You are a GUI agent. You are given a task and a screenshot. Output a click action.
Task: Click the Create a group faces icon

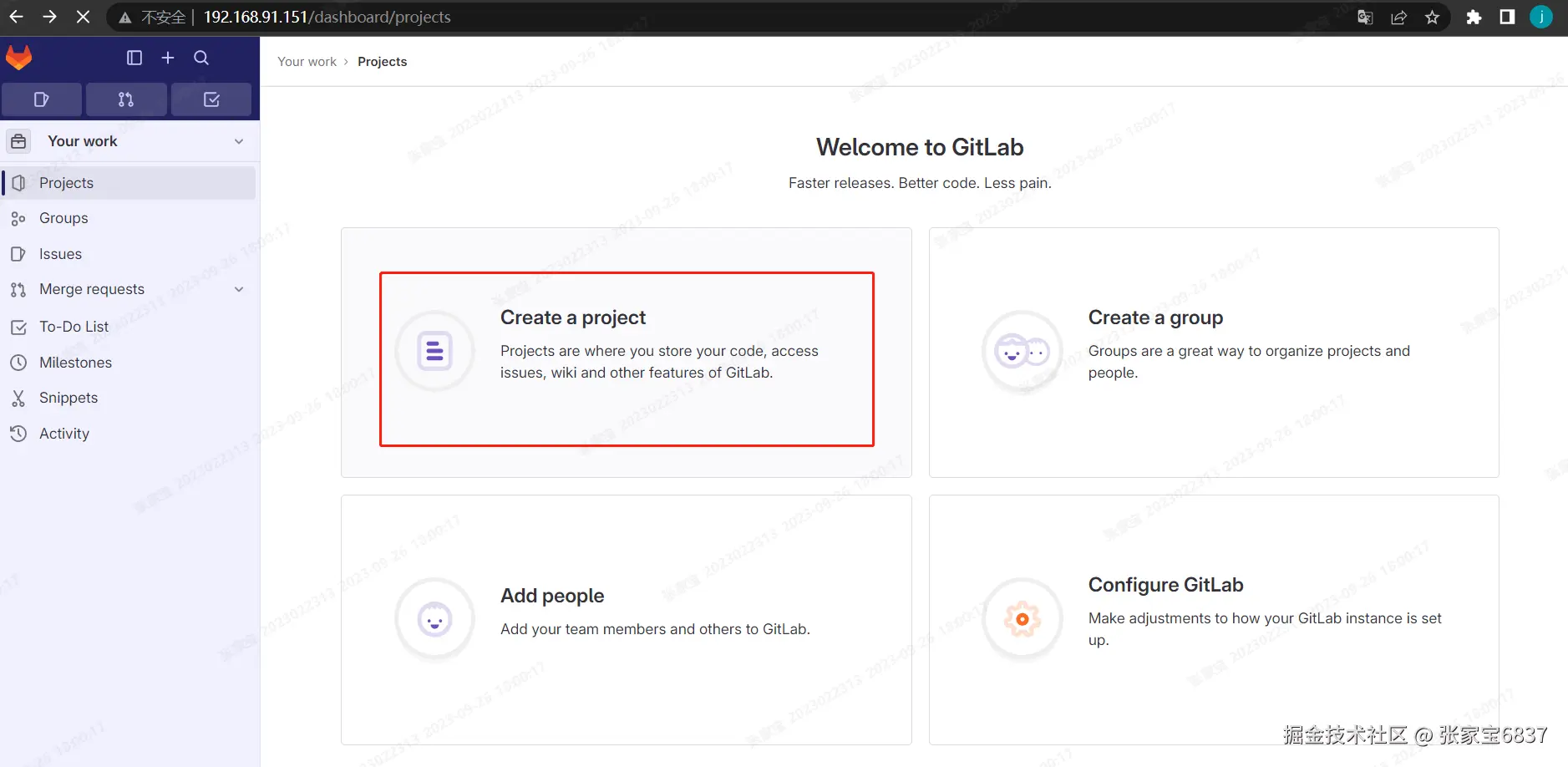(x=1022, y=352)
